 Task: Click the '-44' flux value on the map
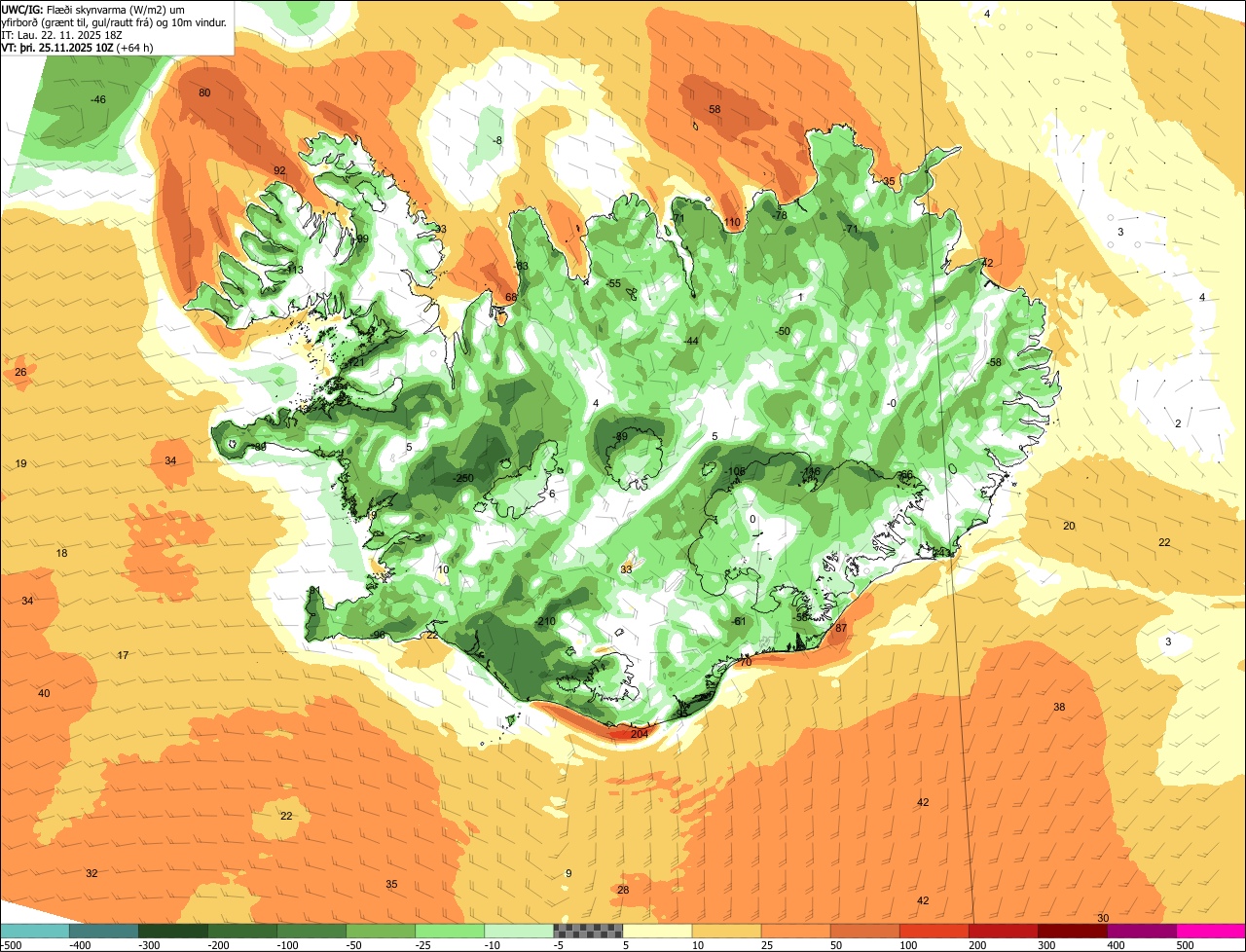[691, 341]
